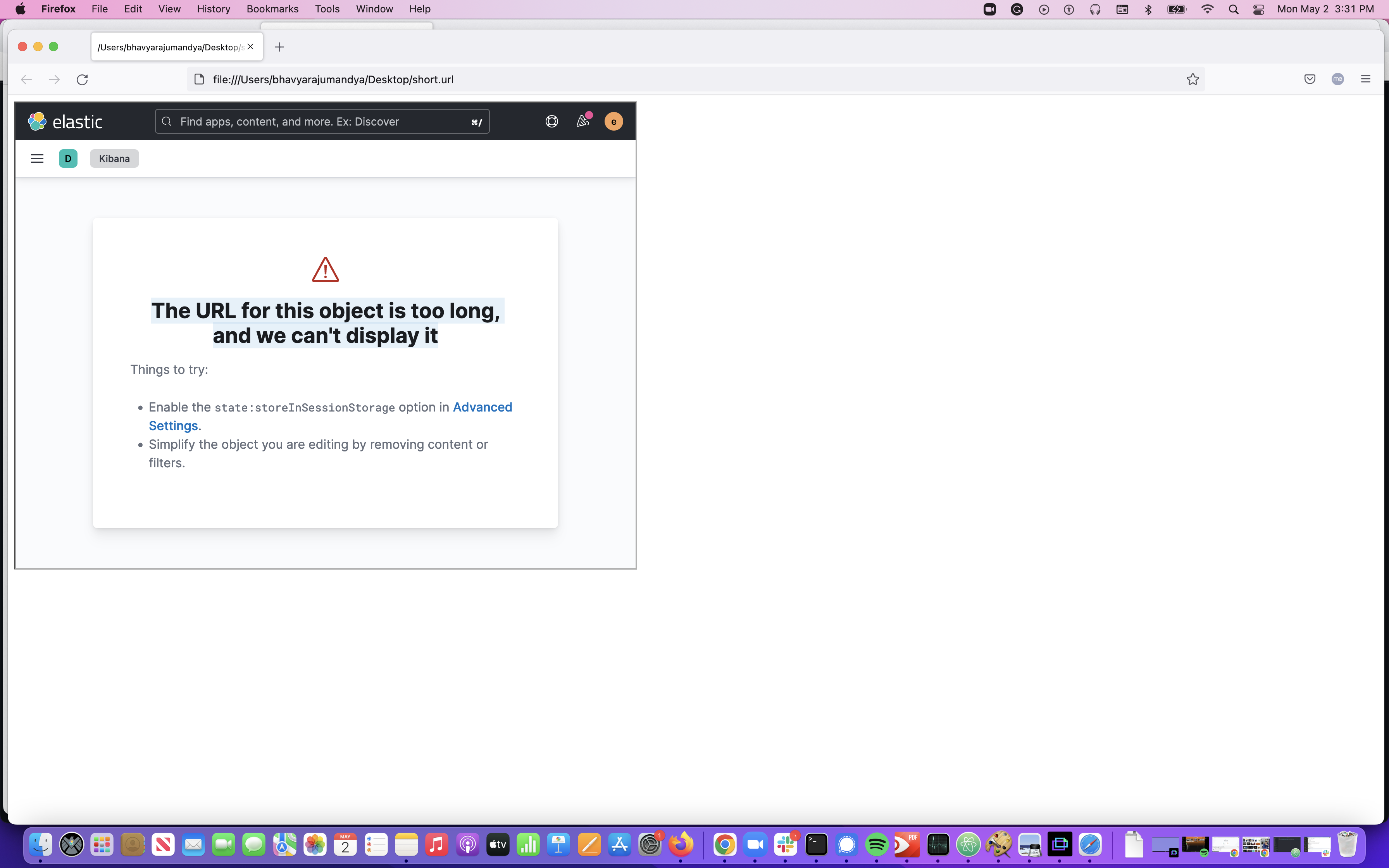Open the user avatar 'e' menu
The image size is (1389, 868).
614,122
